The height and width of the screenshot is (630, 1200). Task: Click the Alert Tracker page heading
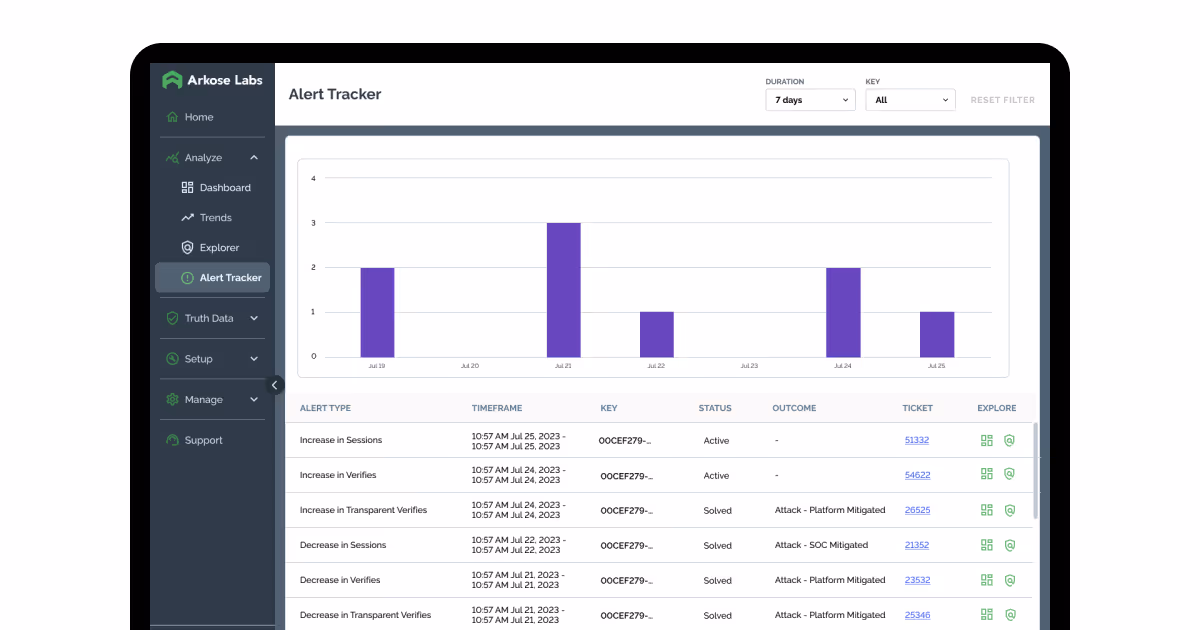(335, 94)
